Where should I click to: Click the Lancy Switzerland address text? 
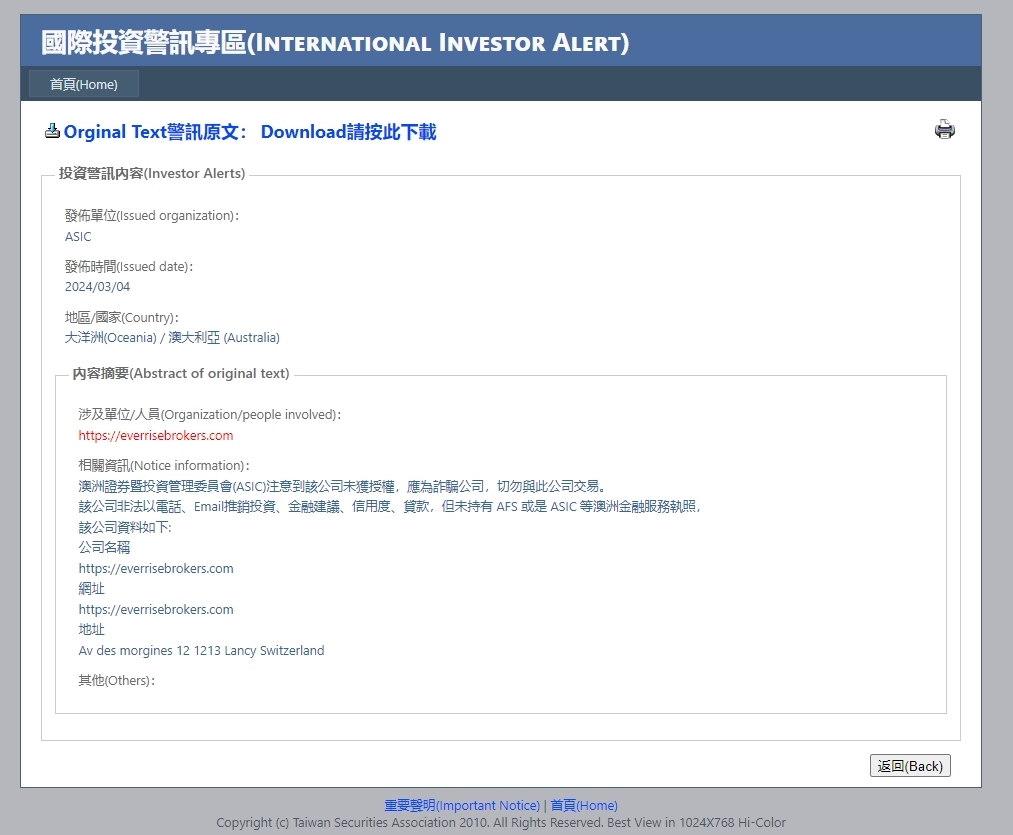tap(201, 651)
